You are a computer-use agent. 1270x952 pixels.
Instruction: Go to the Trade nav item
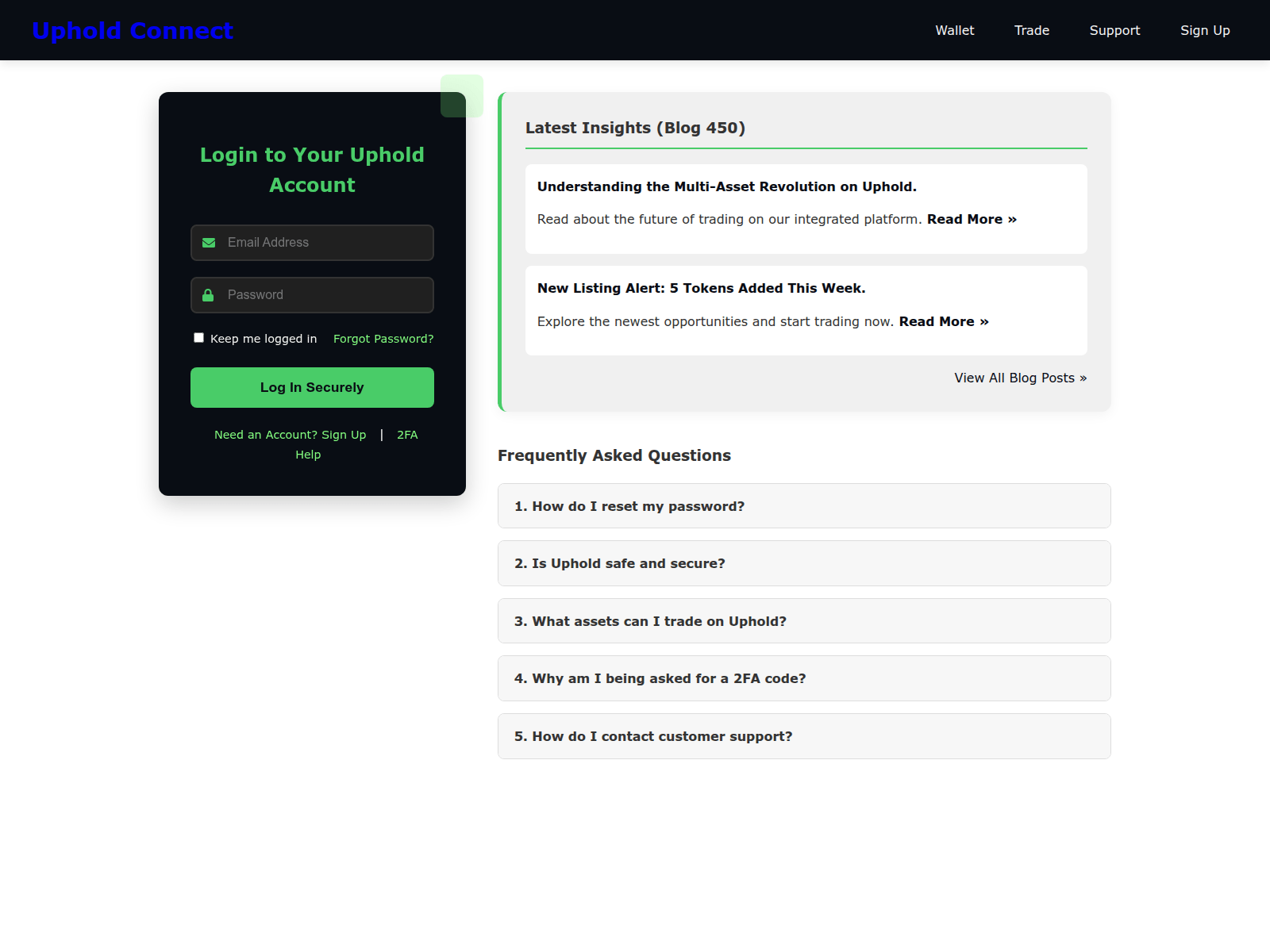pyautogui.click(x=1032, y=30)
